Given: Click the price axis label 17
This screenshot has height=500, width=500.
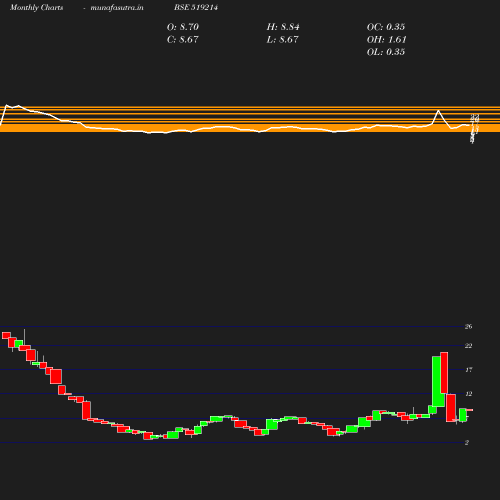Looking at the screenshot, I should tap(469, 370).
